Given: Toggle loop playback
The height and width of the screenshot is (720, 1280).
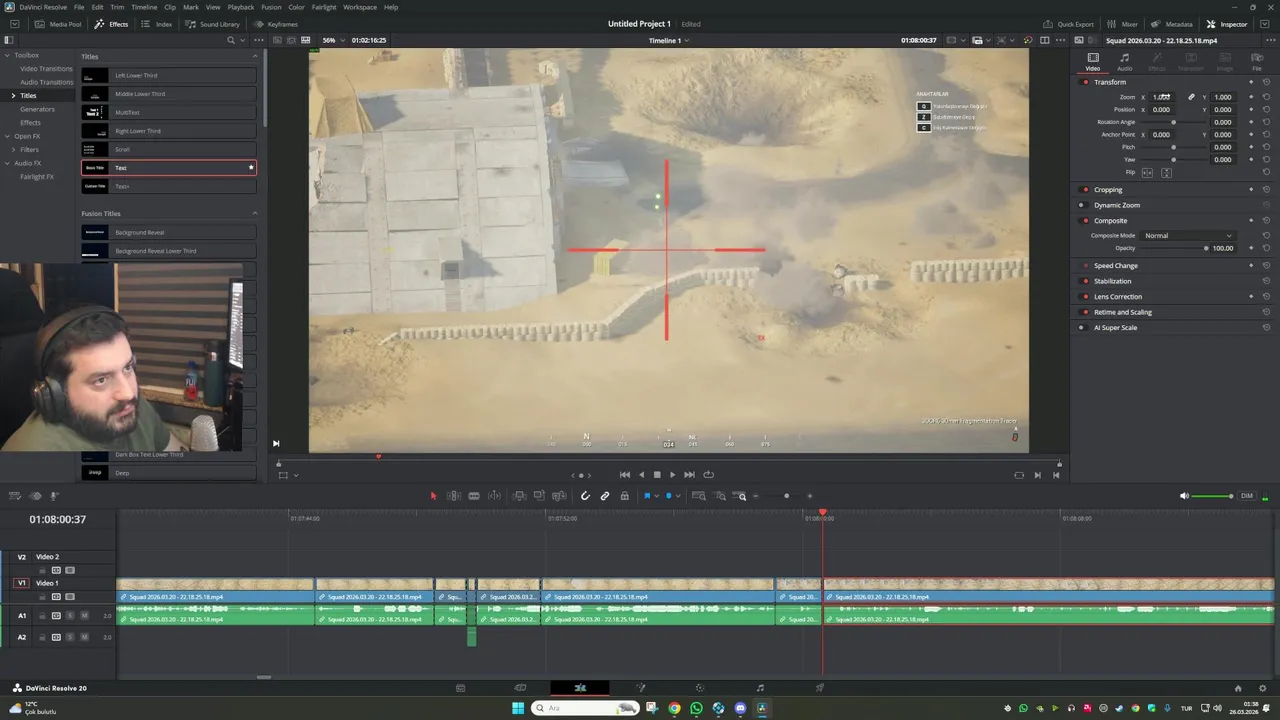Looking at the screenshot, I should 709,475.
